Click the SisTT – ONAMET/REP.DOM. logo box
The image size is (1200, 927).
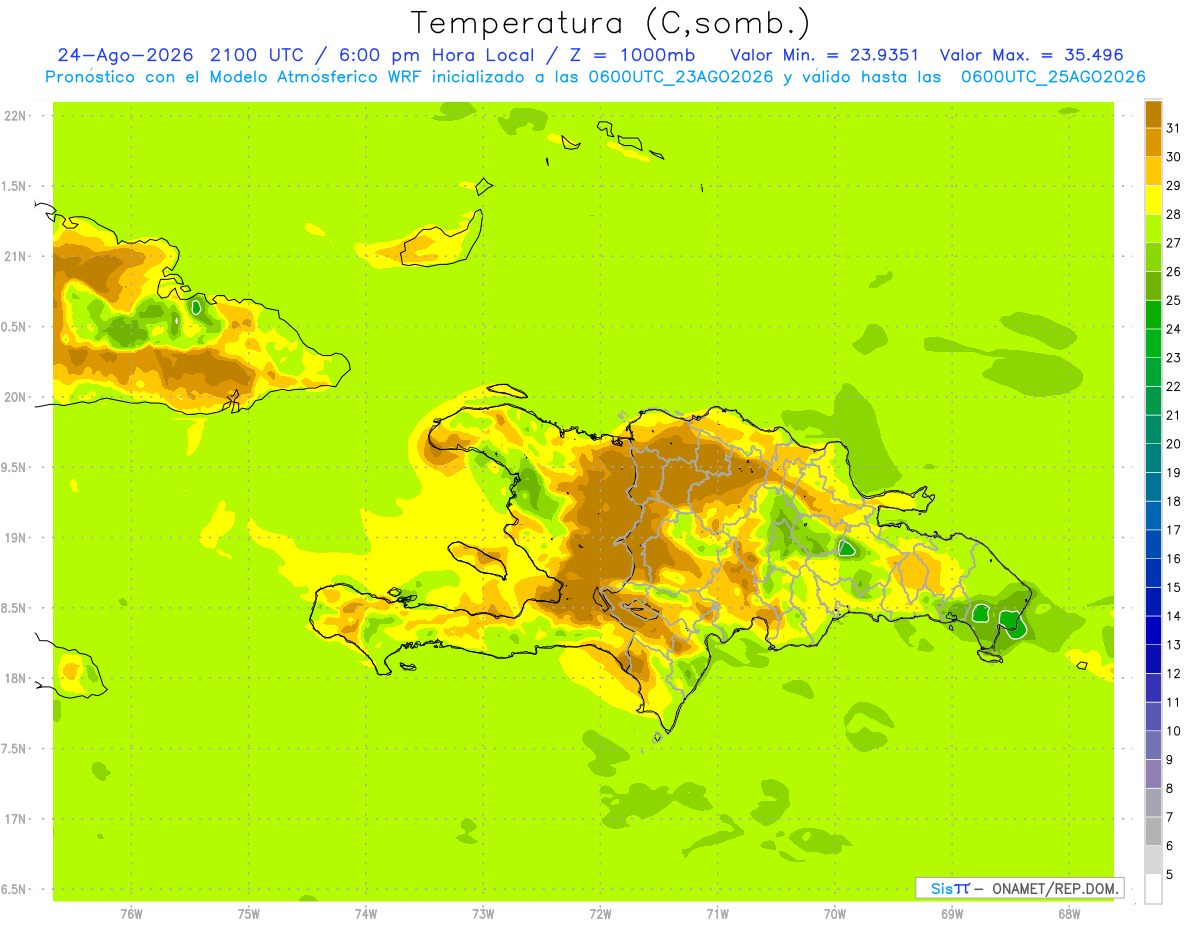pyautogui.click(x=1019, y=888)
